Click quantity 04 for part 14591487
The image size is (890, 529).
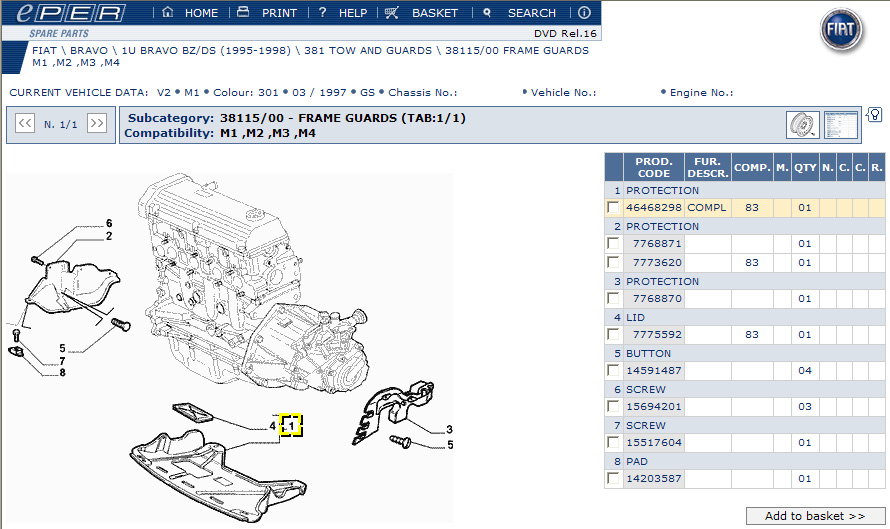click(805, 371)
